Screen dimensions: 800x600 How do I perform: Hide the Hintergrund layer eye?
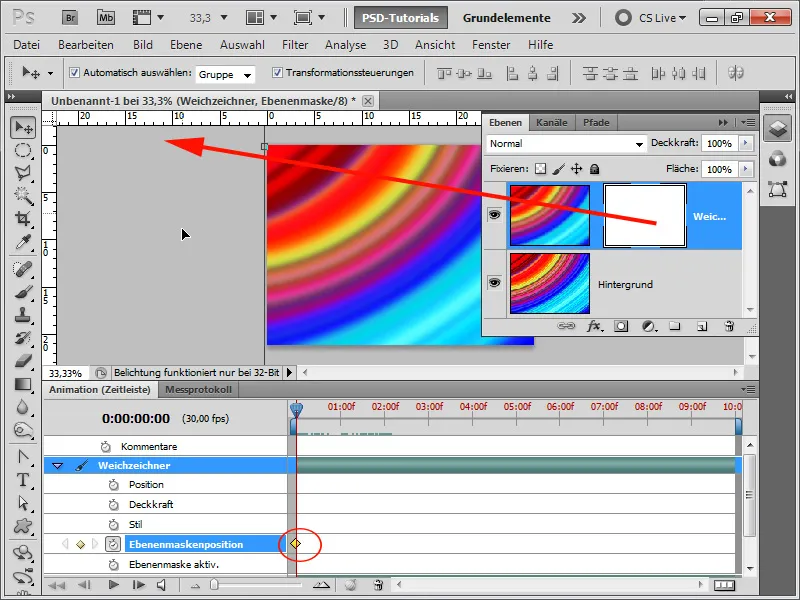(x=494, y=283)
